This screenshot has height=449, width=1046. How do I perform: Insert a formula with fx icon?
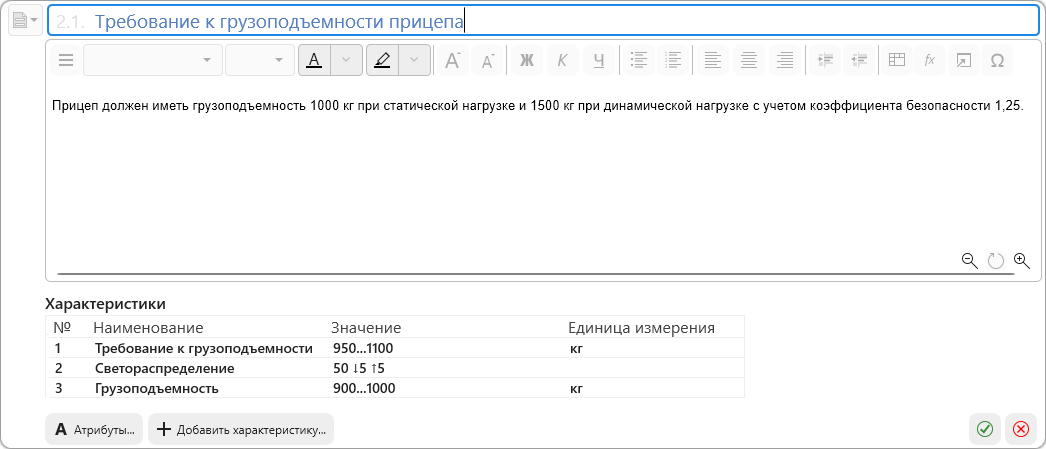[929, 61]
